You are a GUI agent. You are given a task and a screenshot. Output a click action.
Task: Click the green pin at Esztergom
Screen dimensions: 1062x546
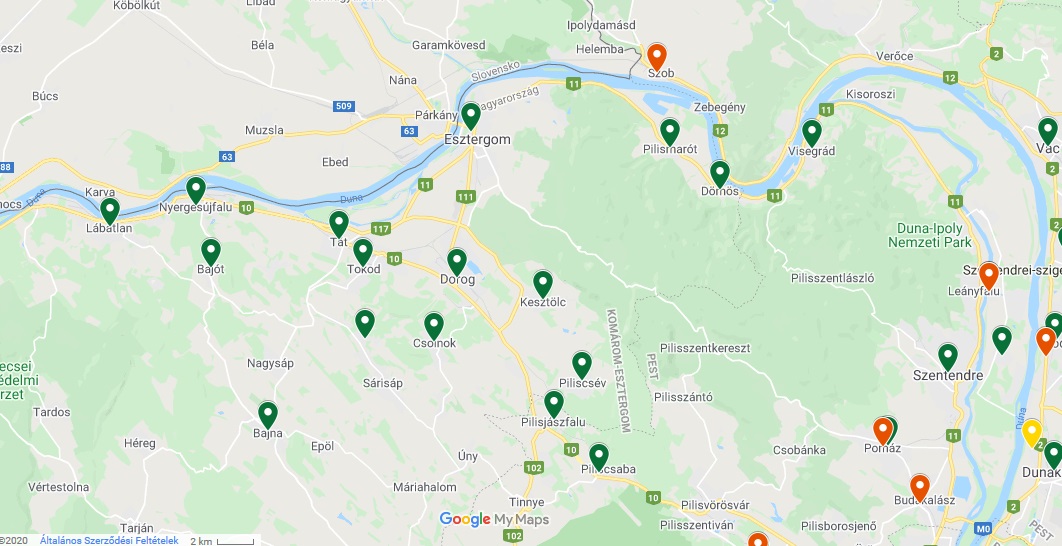pyautogui.click(x=471, y=116)
